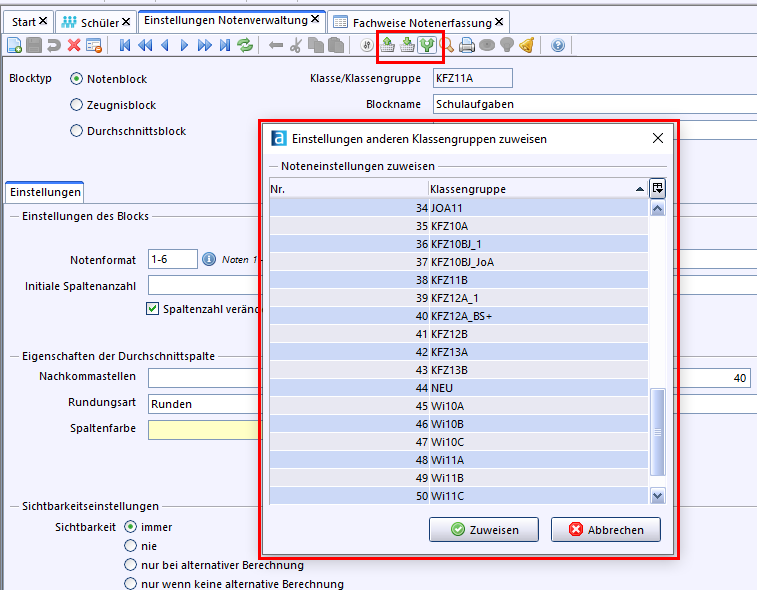Click the printer icon
This screenshot has width=757, height=590.
pyautogui.click(x=467, y=45)
